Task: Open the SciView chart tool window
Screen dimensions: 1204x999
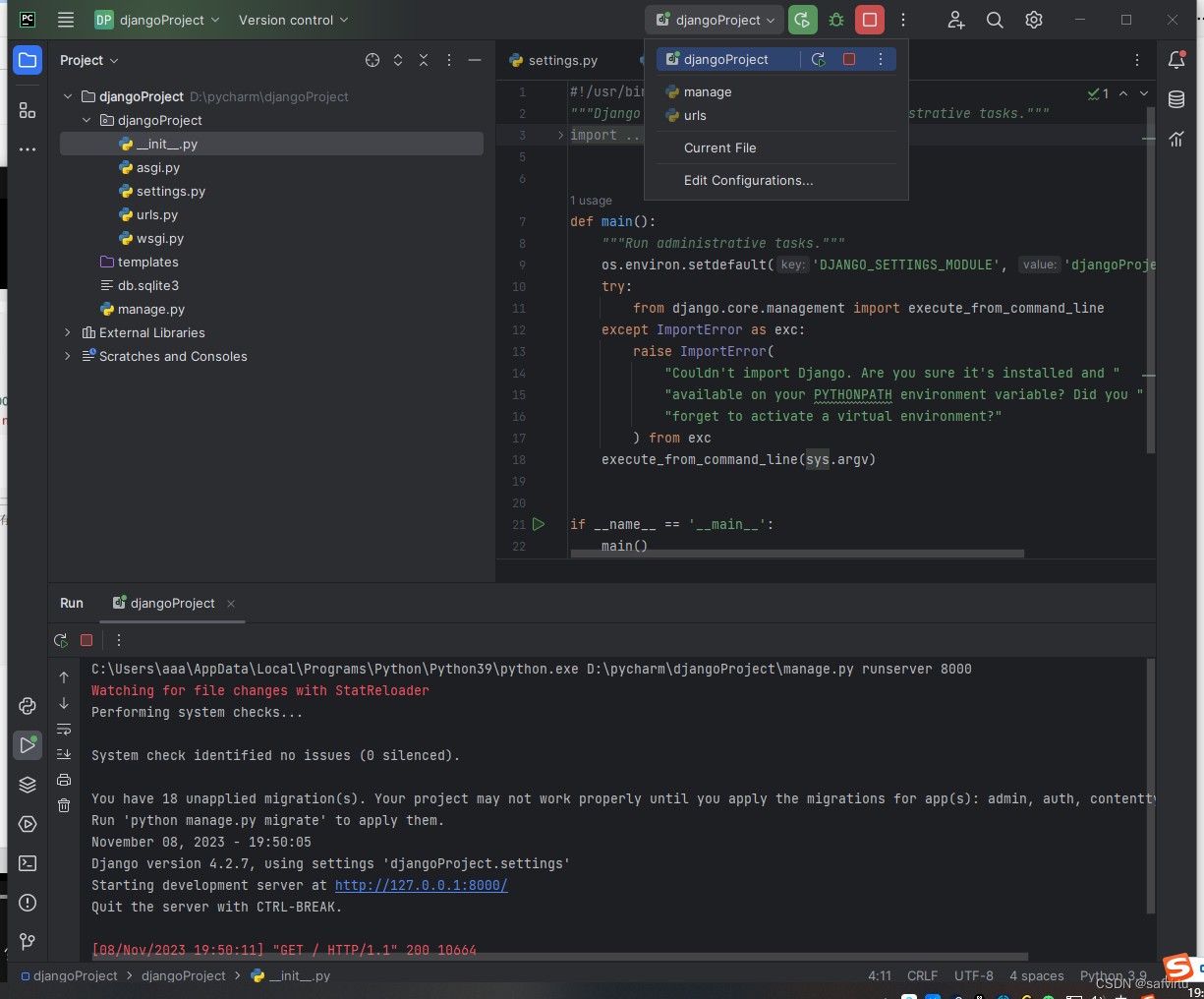Action: [1176, 139]
